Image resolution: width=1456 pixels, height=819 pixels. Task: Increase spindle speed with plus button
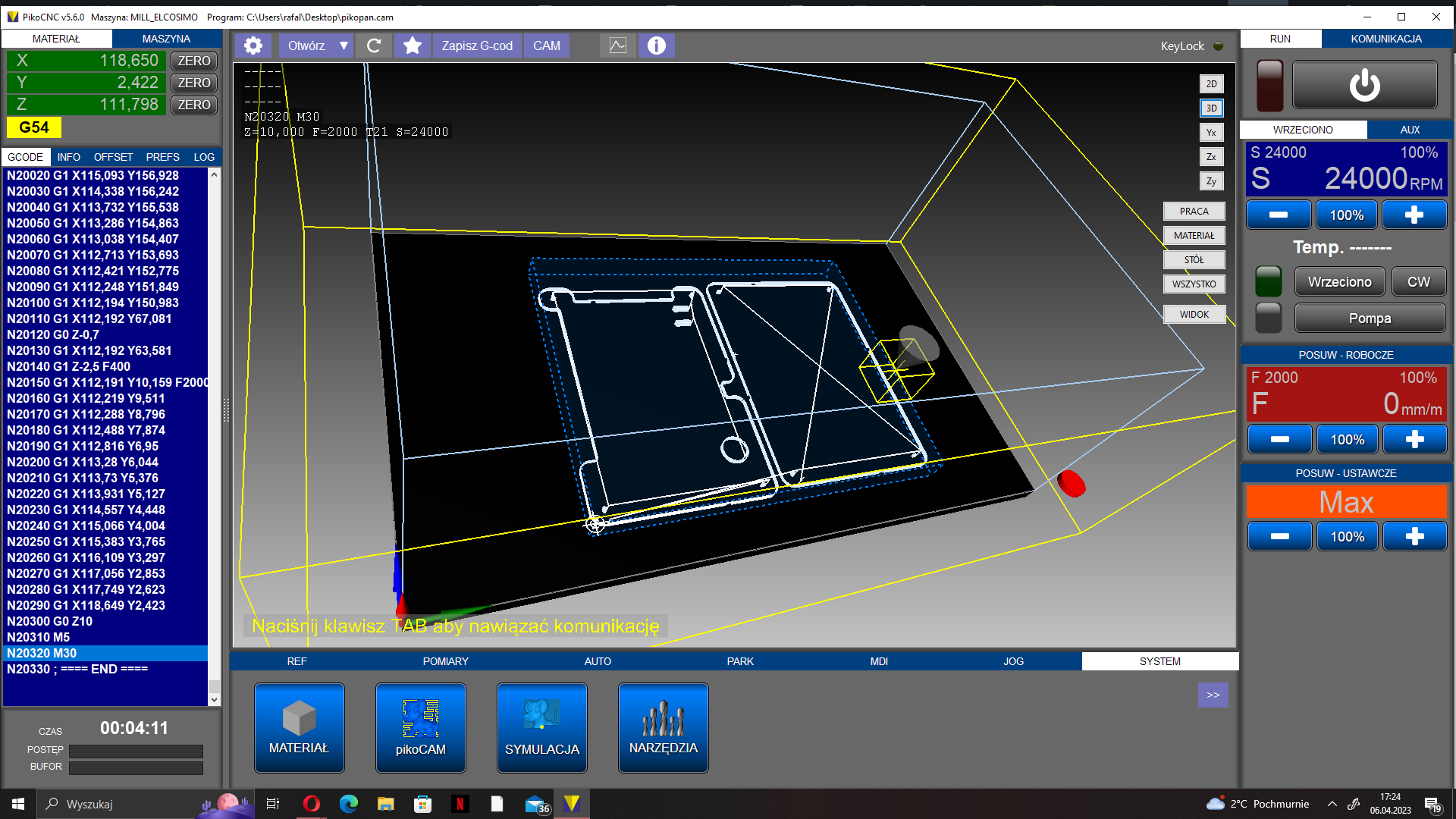coord(1414,215)
